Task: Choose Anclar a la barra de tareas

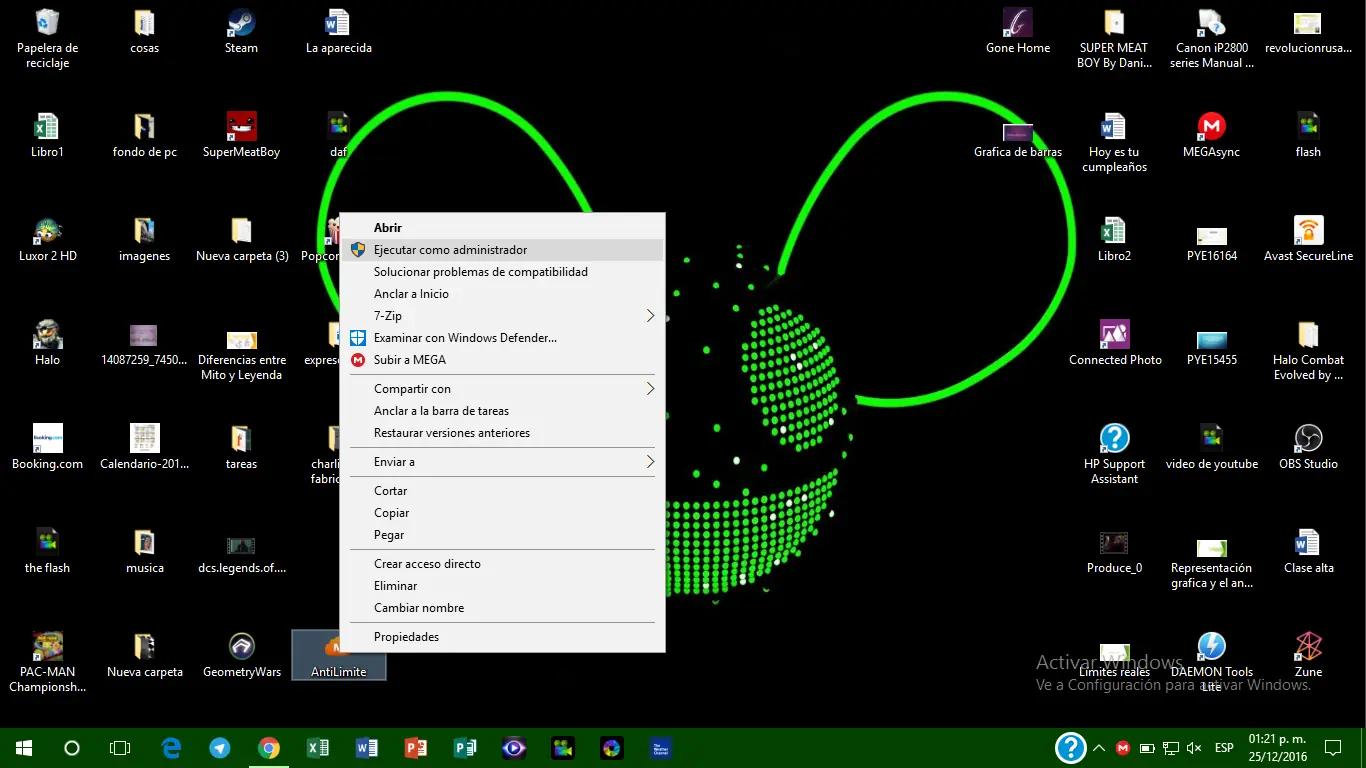Action: tap(503, 411)
